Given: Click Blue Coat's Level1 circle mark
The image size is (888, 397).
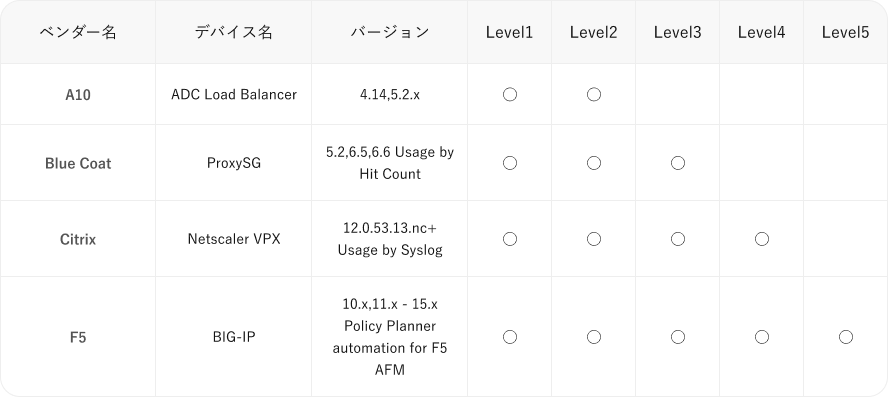Looking at the screenshot, I should coord(510,163).
